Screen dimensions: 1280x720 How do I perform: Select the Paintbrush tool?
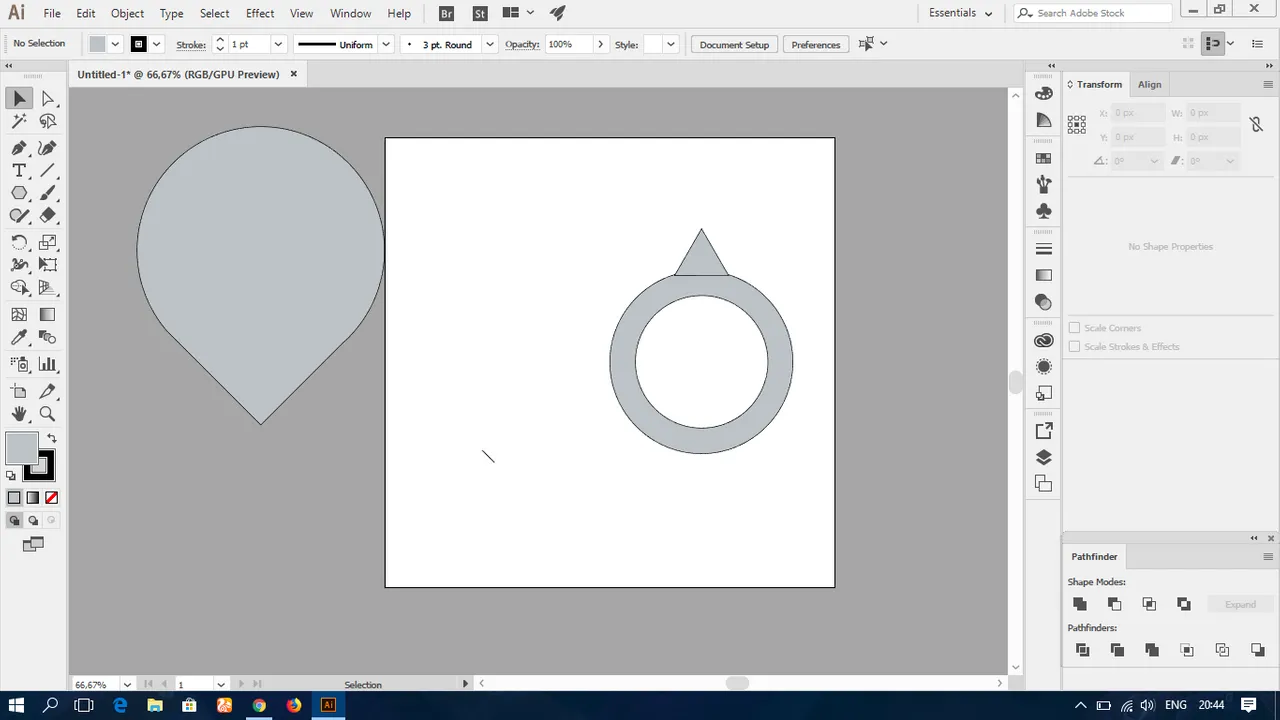[48, 193]
